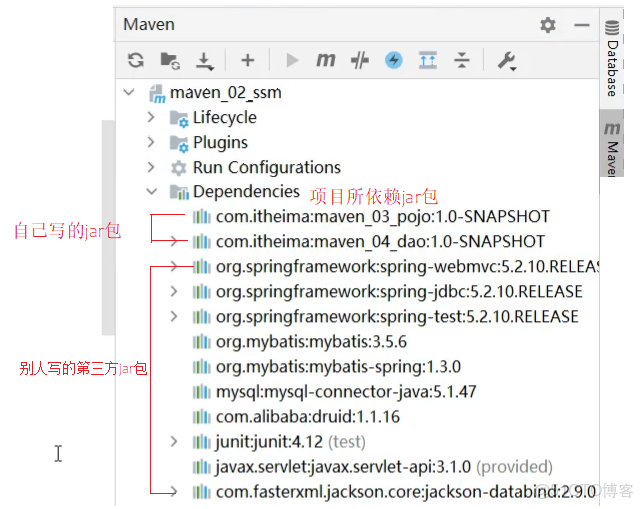The height and width of the screenshot is (509, 644).
Task: Select mysql:mysql-connector-java:5.1.47 entry
Action: pos(346,392)
